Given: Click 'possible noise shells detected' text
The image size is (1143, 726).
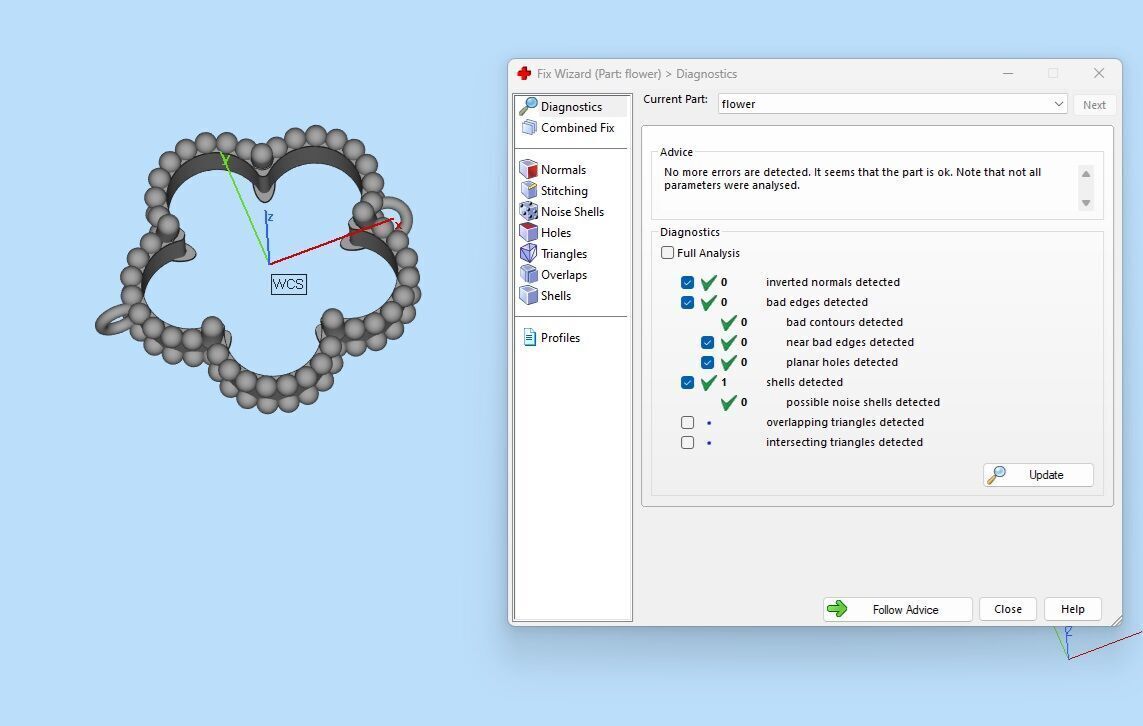Looking at the screenshot, I should pyautogui.click(x=862, y=402).
